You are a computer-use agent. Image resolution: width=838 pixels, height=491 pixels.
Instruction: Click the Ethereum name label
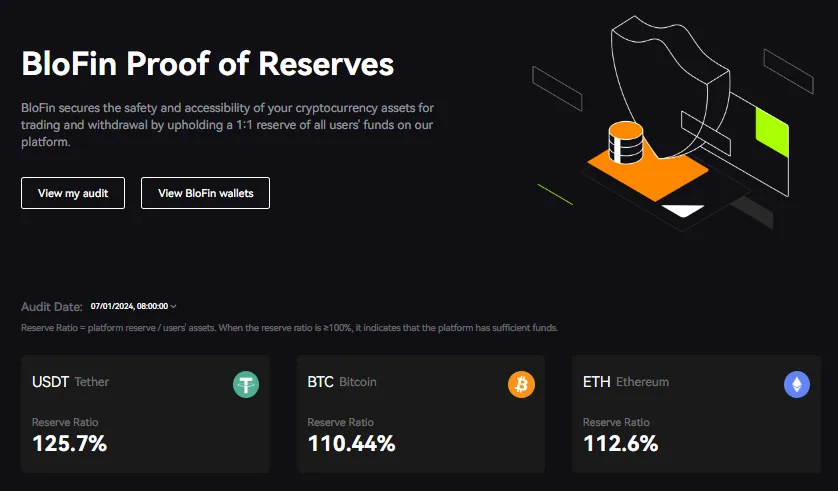pyautogui.click(x=643, y=382)
